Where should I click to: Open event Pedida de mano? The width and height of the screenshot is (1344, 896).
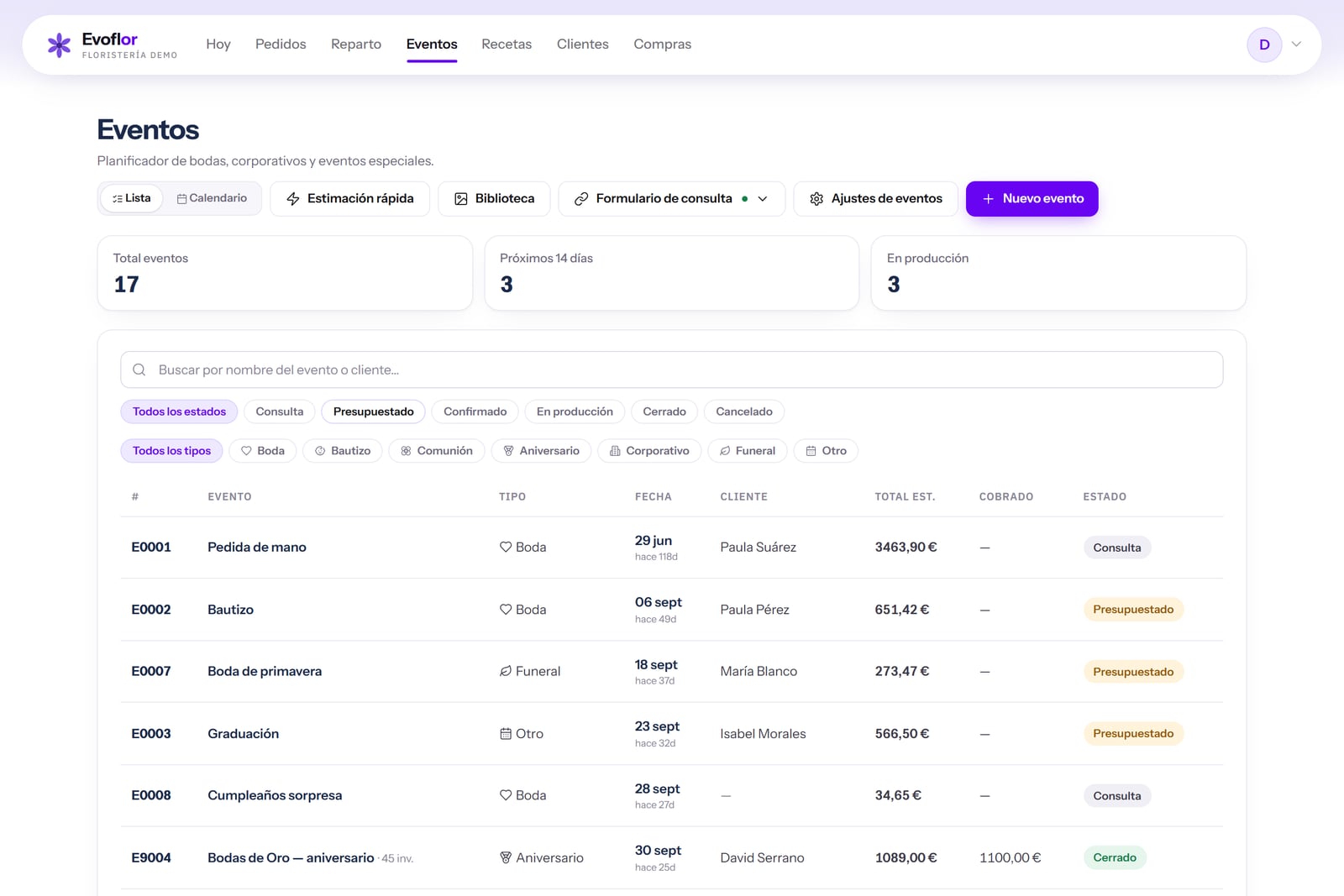pos(257,548)
